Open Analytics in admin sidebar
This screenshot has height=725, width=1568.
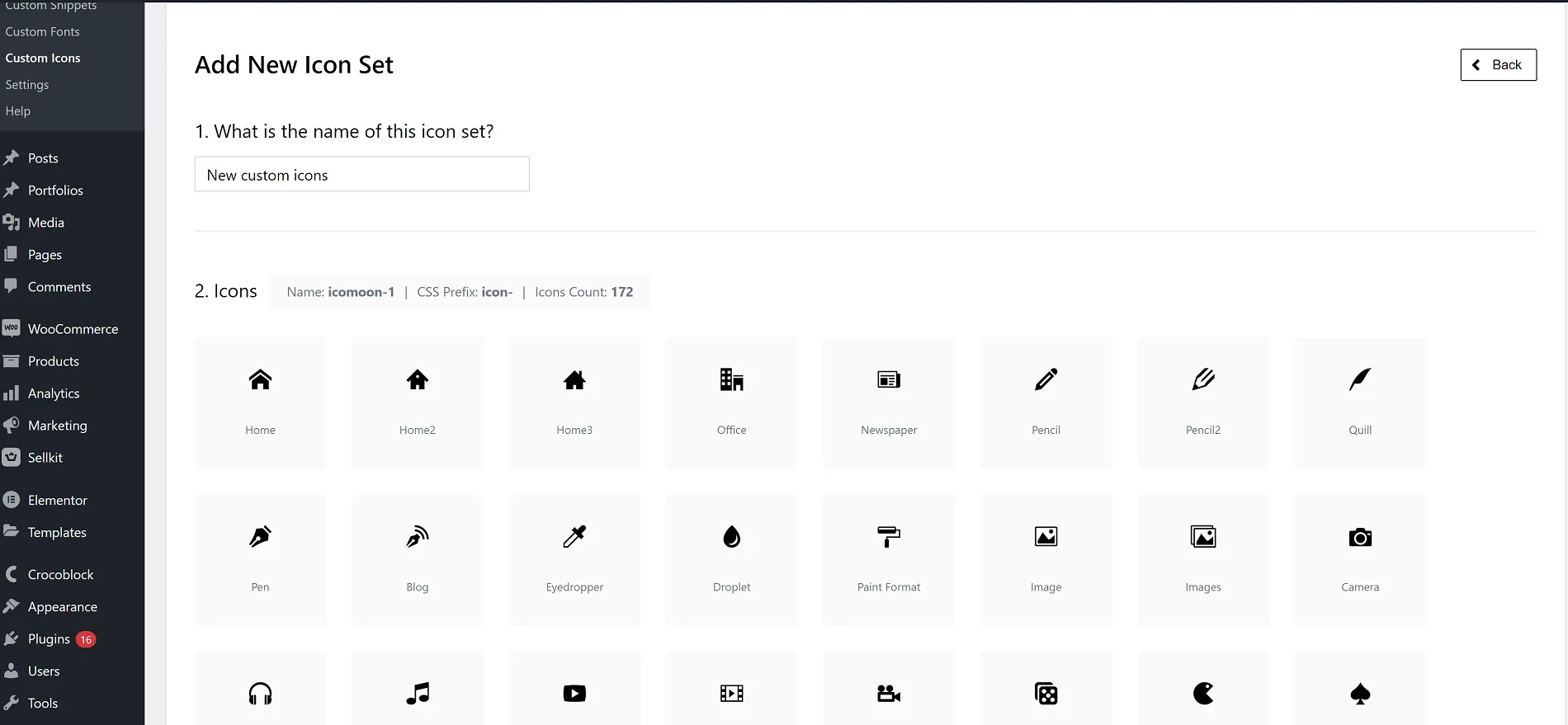[54, 393]
